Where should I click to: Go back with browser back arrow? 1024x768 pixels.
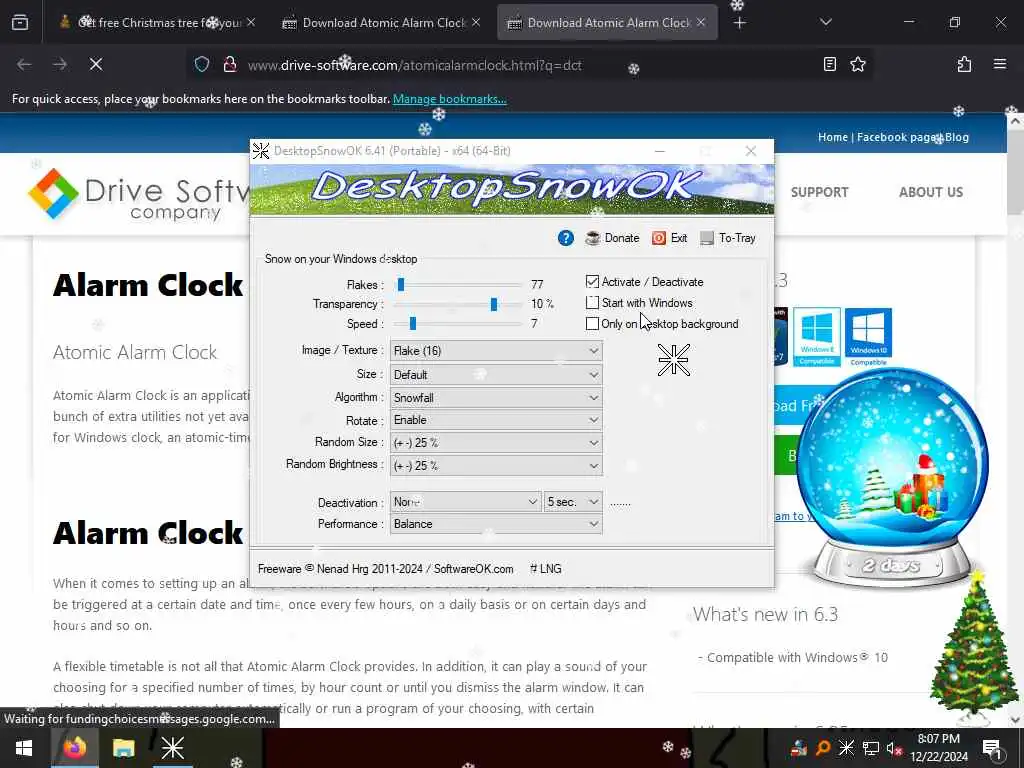coord(24,64)
